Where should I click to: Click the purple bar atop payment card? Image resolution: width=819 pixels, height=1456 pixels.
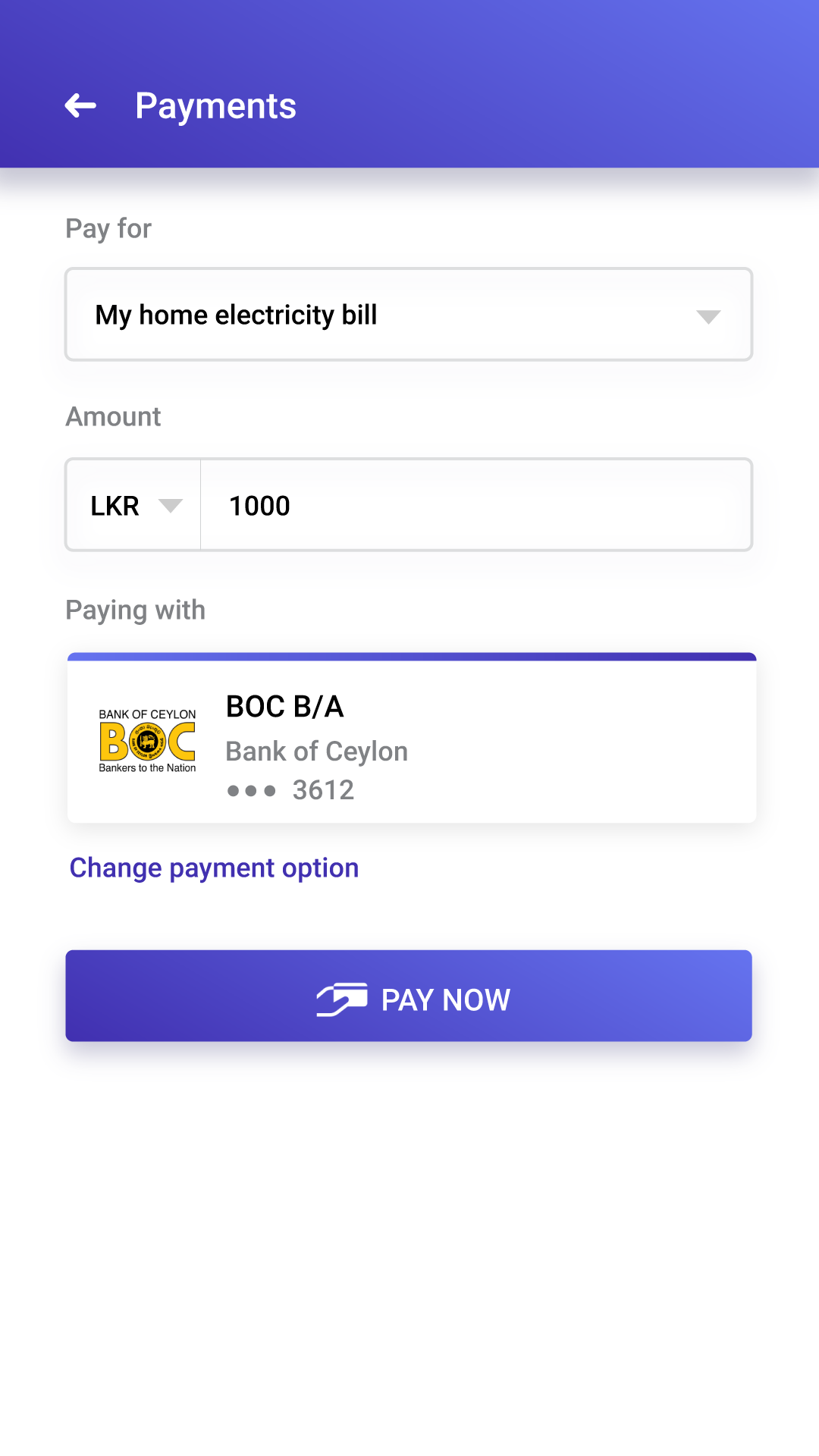[411, 657]
